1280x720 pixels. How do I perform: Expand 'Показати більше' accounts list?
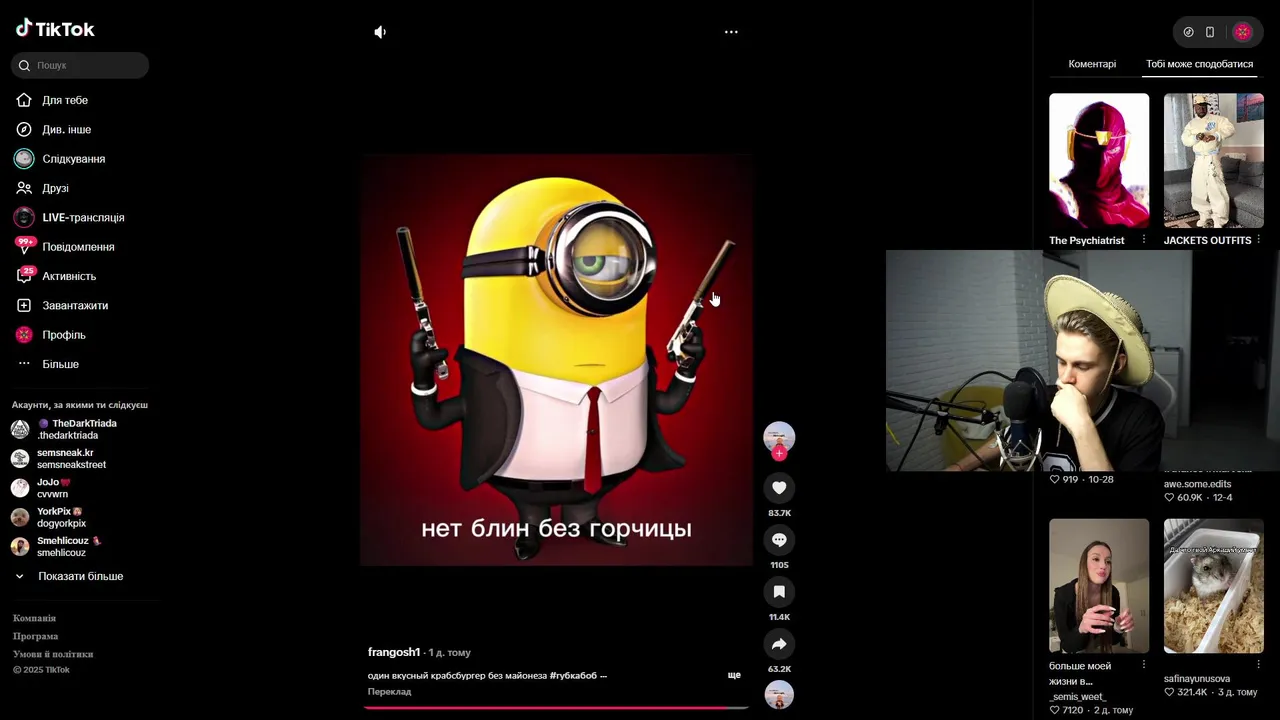click(80, 576)
